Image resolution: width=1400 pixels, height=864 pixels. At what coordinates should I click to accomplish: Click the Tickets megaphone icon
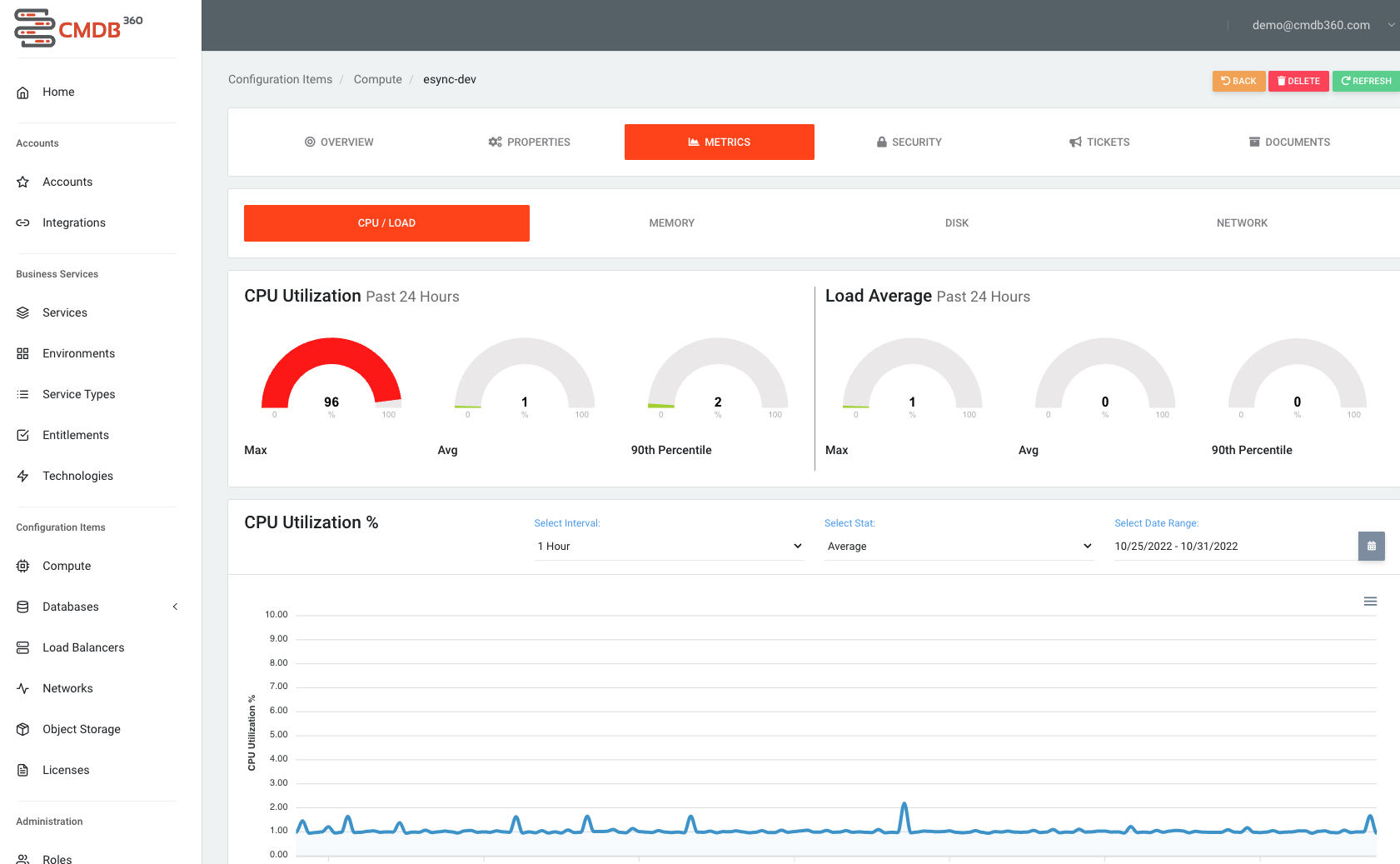[x=1075, y=142]
